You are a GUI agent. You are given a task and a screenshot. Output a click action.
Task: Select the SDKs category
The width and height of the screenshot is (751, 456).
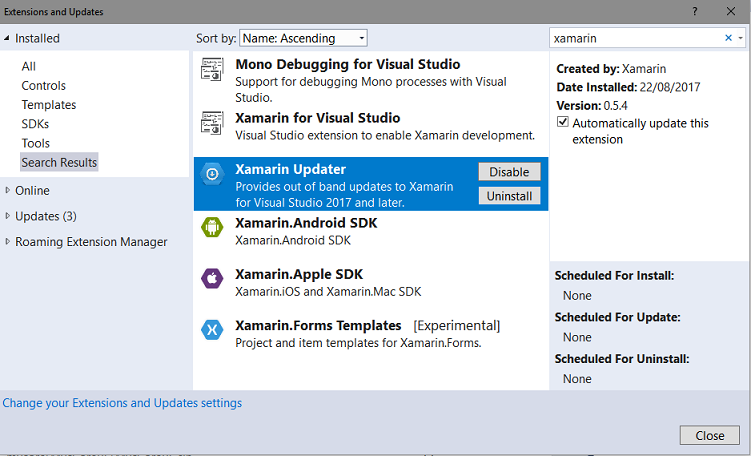(x=35, y=124)
